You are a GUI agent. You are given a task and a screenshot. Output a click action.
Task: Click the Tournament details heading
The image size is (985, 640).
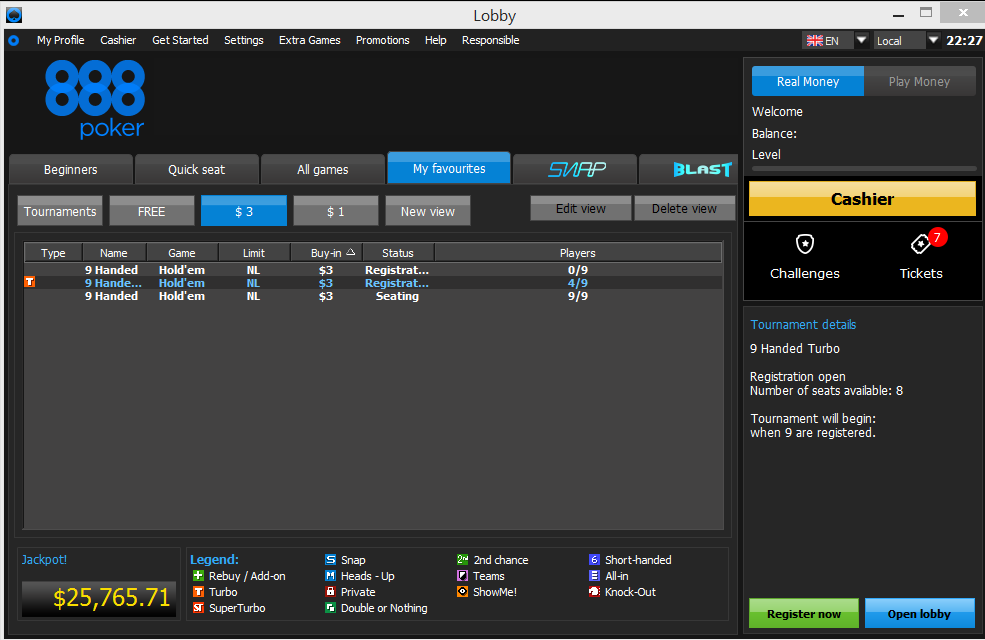[803, 324]
